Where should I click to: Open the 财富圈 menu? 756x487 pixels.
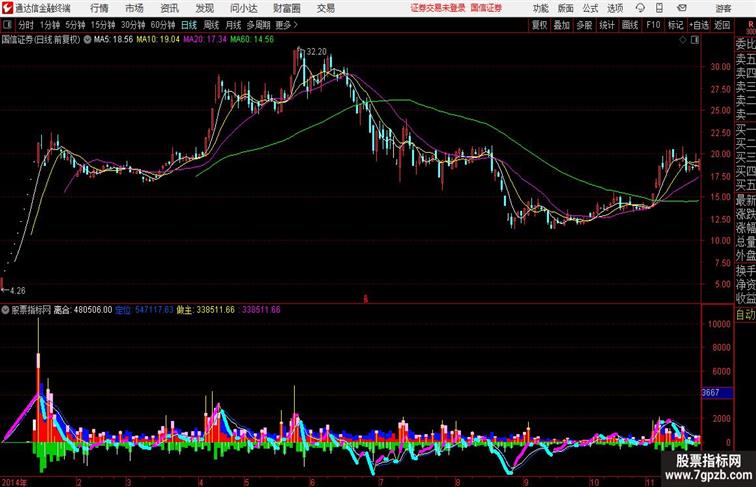tap(287, 8)
